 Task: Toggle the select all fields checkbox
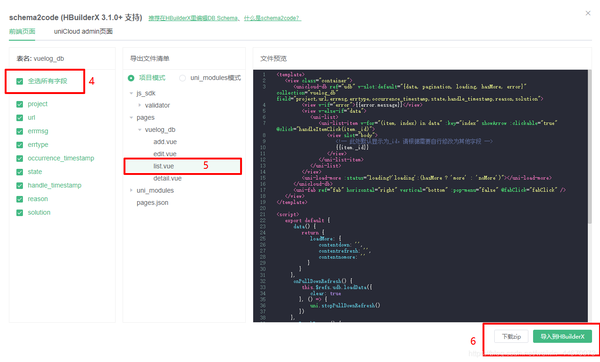point(20,81)
